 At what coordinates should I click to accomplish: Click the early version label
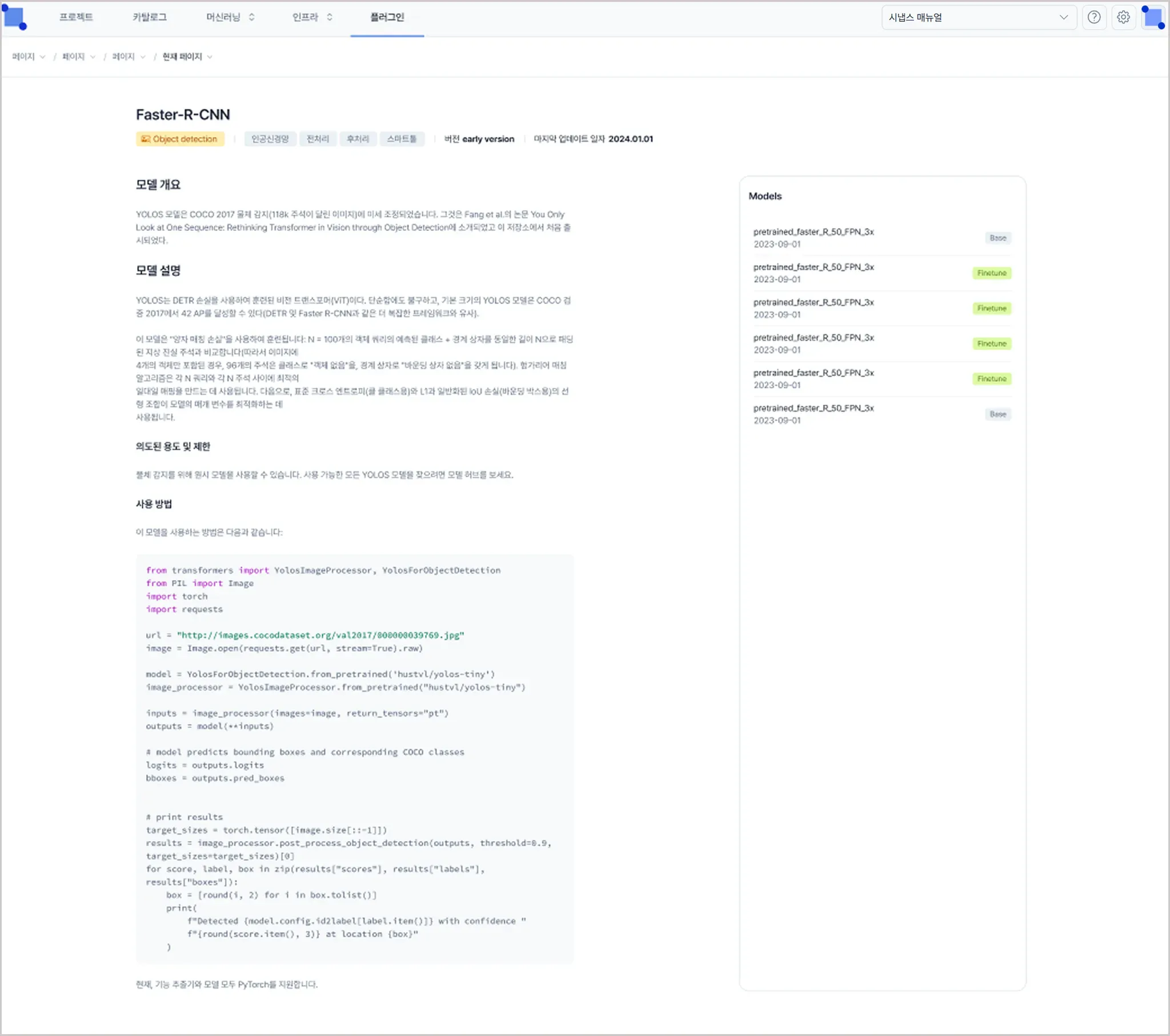(488, 139)
